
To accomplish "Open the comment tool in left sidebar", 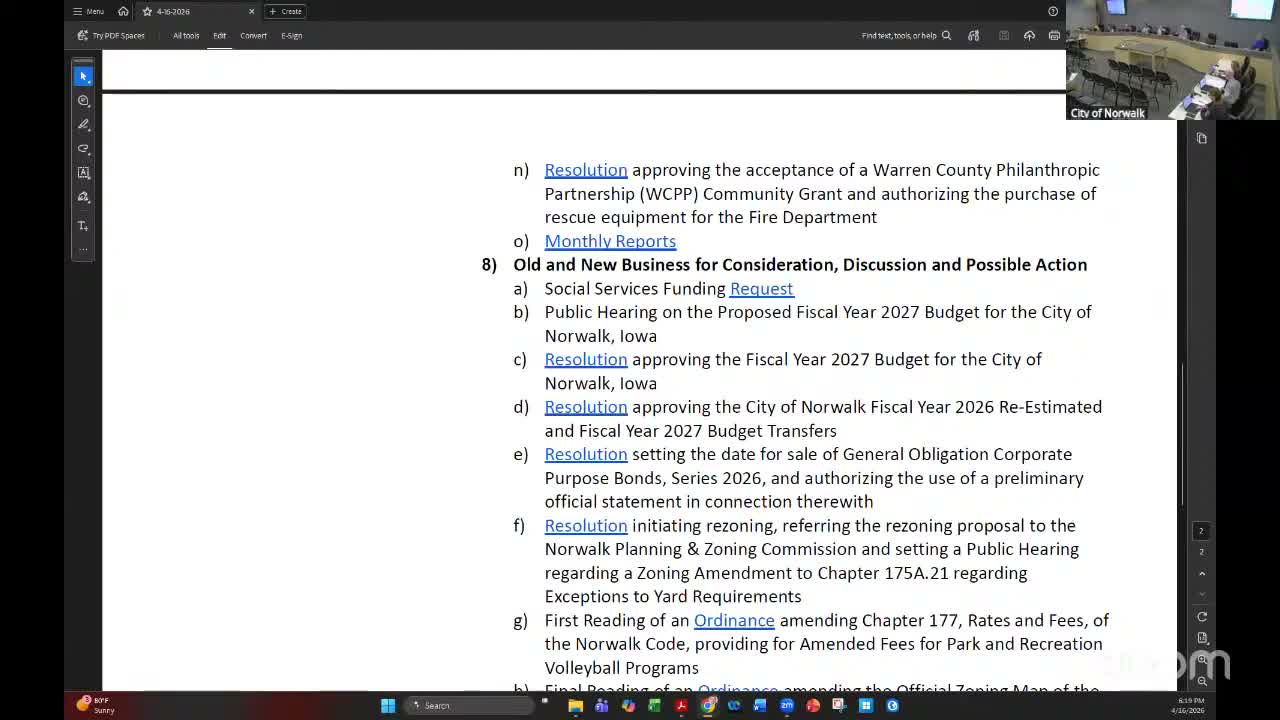I will (83, 100).
